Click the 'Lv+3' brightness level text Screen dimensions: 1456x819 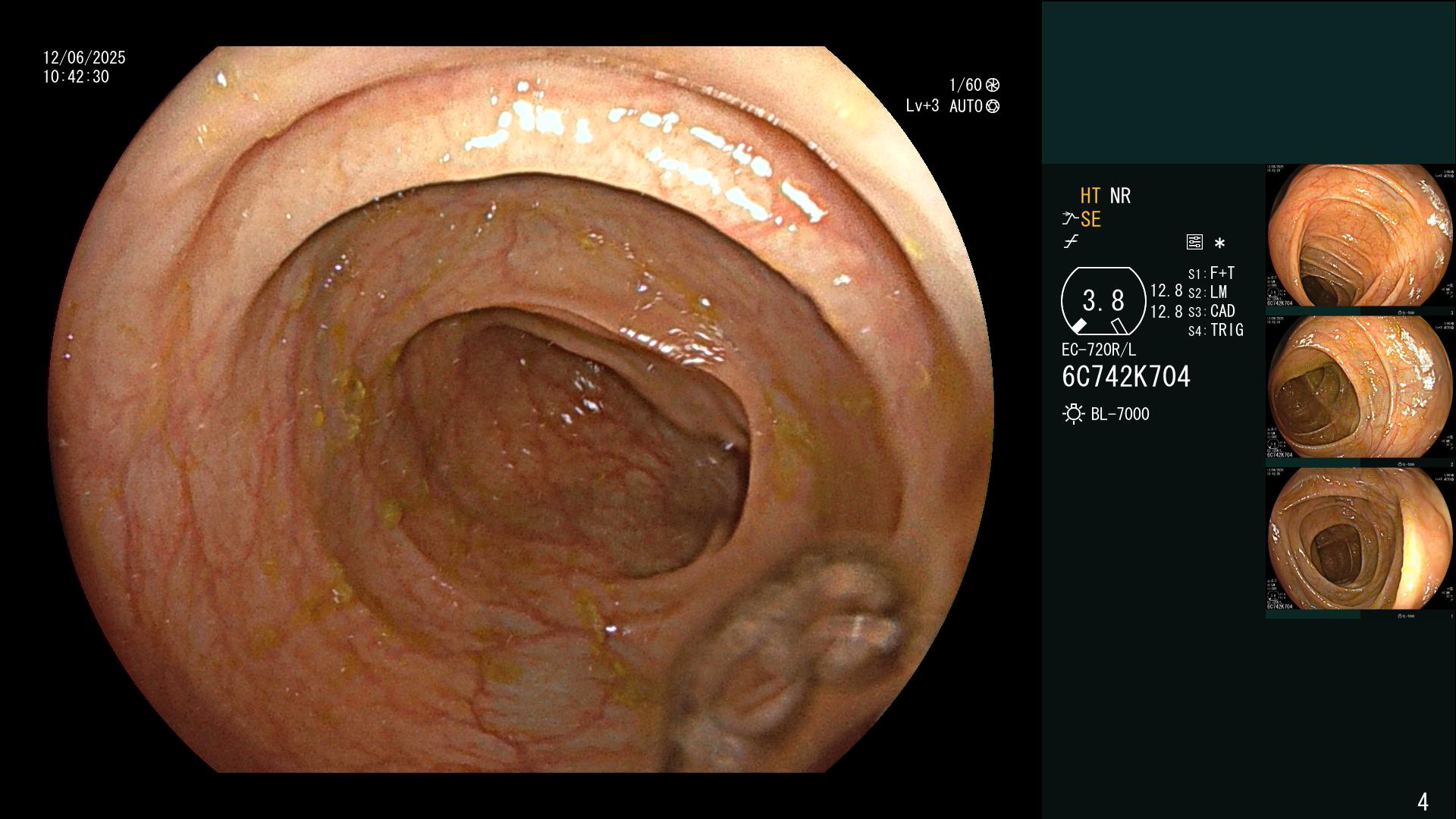pos(922,106)
